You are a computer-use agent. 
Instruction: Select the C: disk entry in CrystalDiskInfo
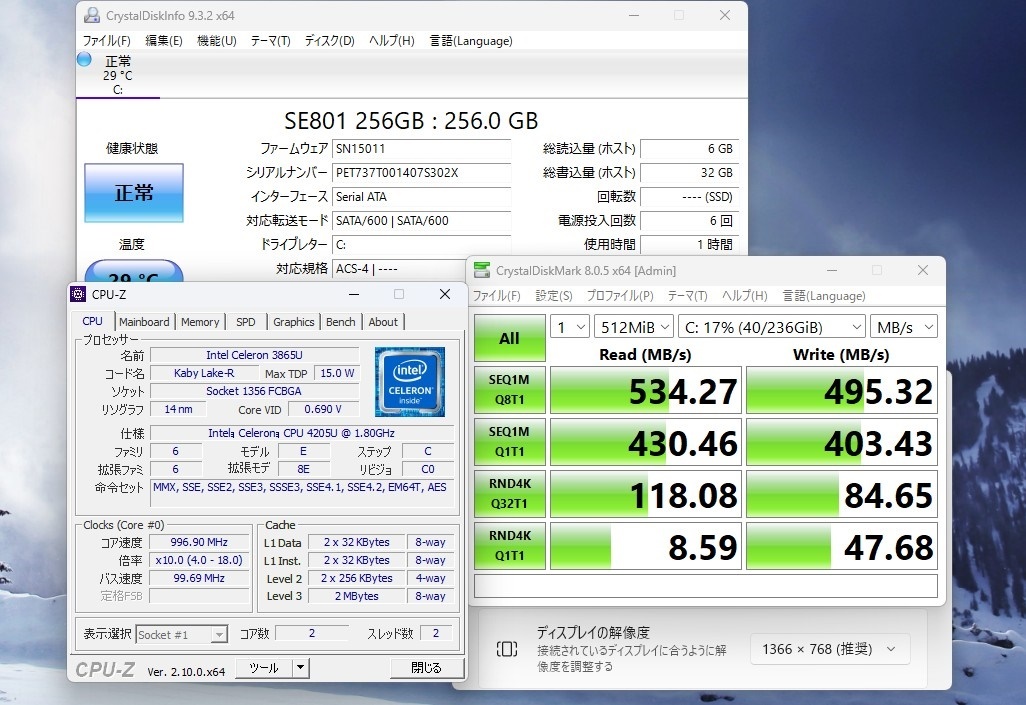(118, 75)
